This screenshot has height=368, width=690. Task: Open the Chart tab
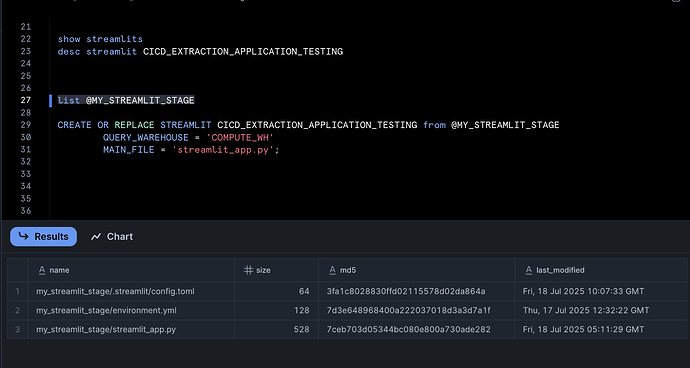112,236
